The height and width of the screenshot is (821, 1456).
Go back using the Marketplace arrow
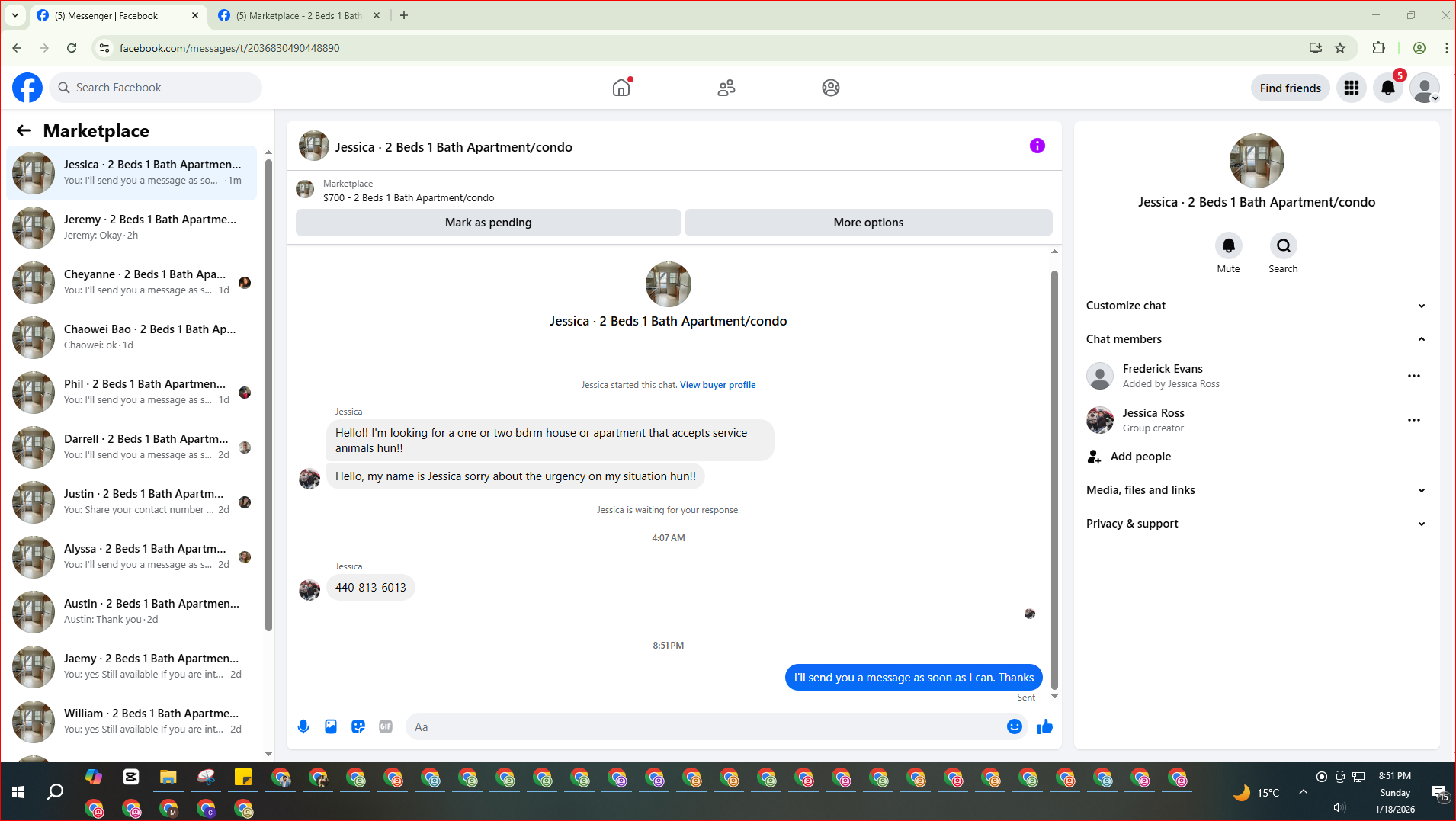[24, 130]
